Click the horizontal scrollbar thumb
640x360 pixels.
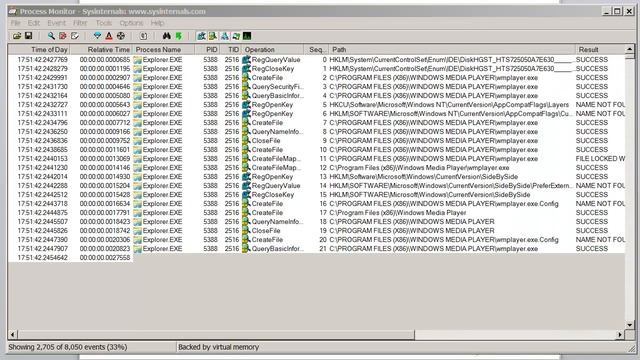click(216, 335)
